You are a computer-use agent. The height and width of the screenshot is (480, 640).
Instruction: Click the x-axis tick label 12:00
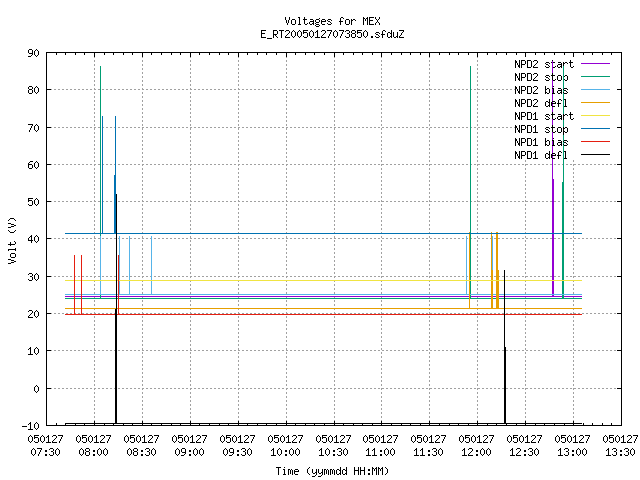[476, 452]
